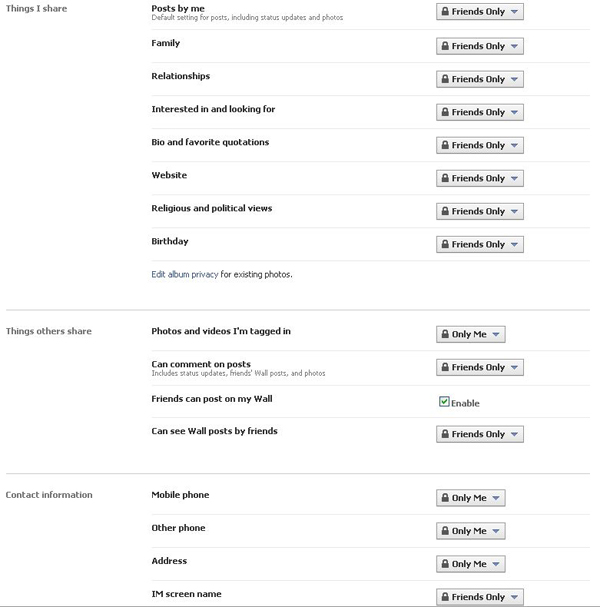The image size is (600, 607).
Task: Click the Posts by me setting label
Action: click(178, 8)
